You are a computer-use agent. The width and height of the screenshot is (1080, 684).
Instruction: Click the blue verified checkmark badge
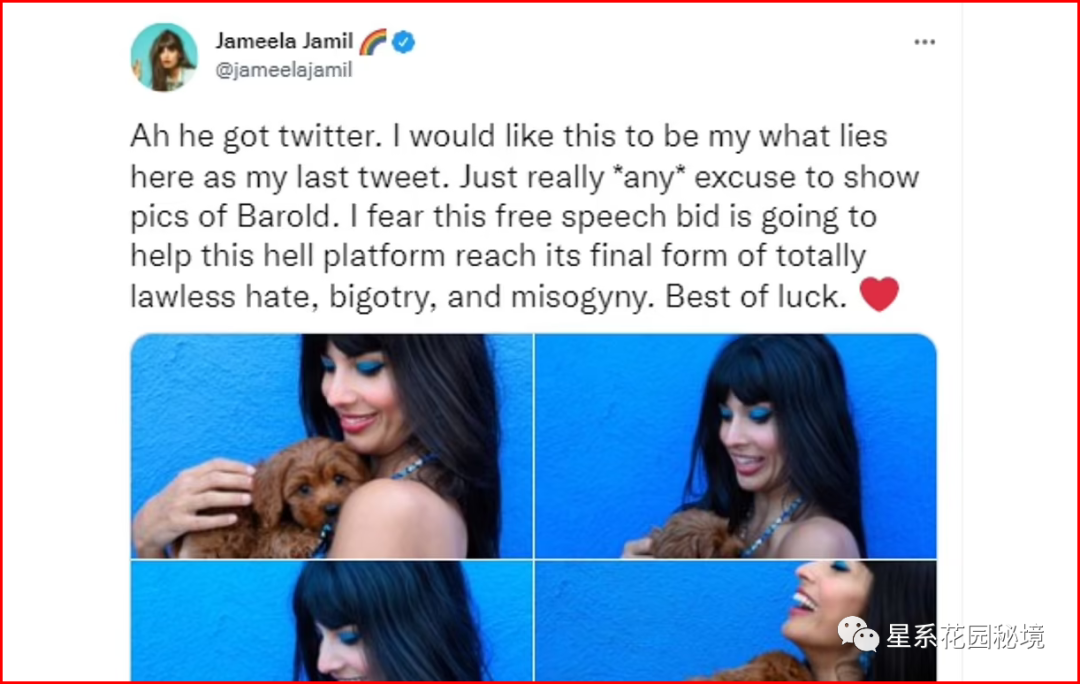[x=404, y=42]
